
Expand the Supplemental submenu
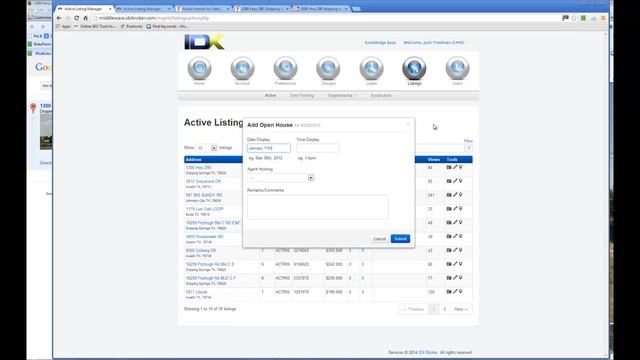click(342, 96)
